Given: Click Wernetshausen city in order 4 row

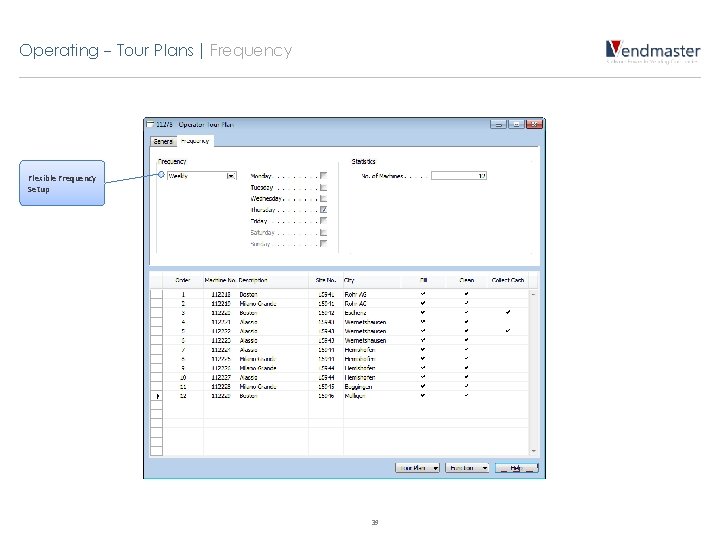Looking at the screenshot, I should pyautogui.click(x=365, y=322).
